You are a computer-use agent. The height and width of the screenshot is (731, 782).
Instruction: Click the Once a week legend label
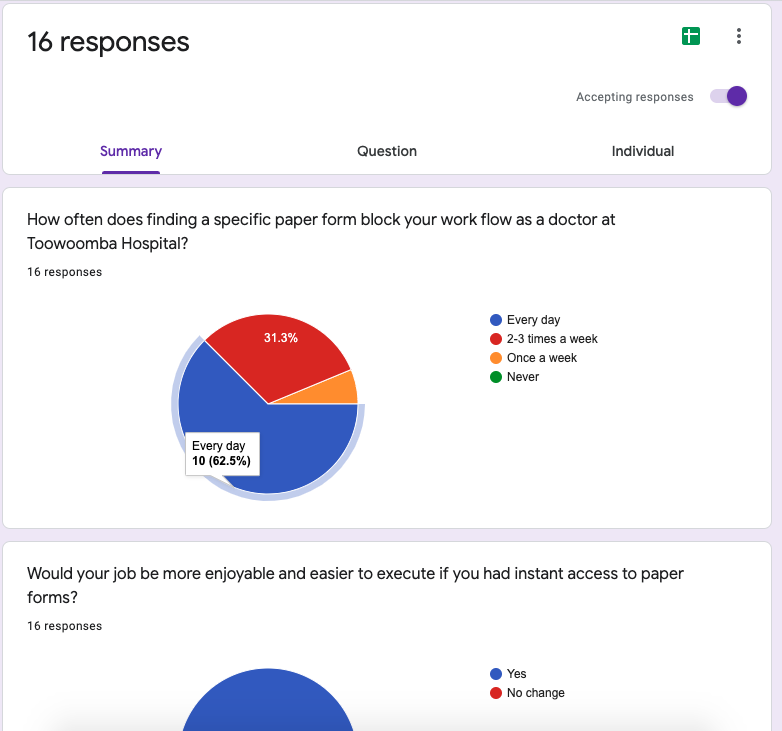point(542,358)
